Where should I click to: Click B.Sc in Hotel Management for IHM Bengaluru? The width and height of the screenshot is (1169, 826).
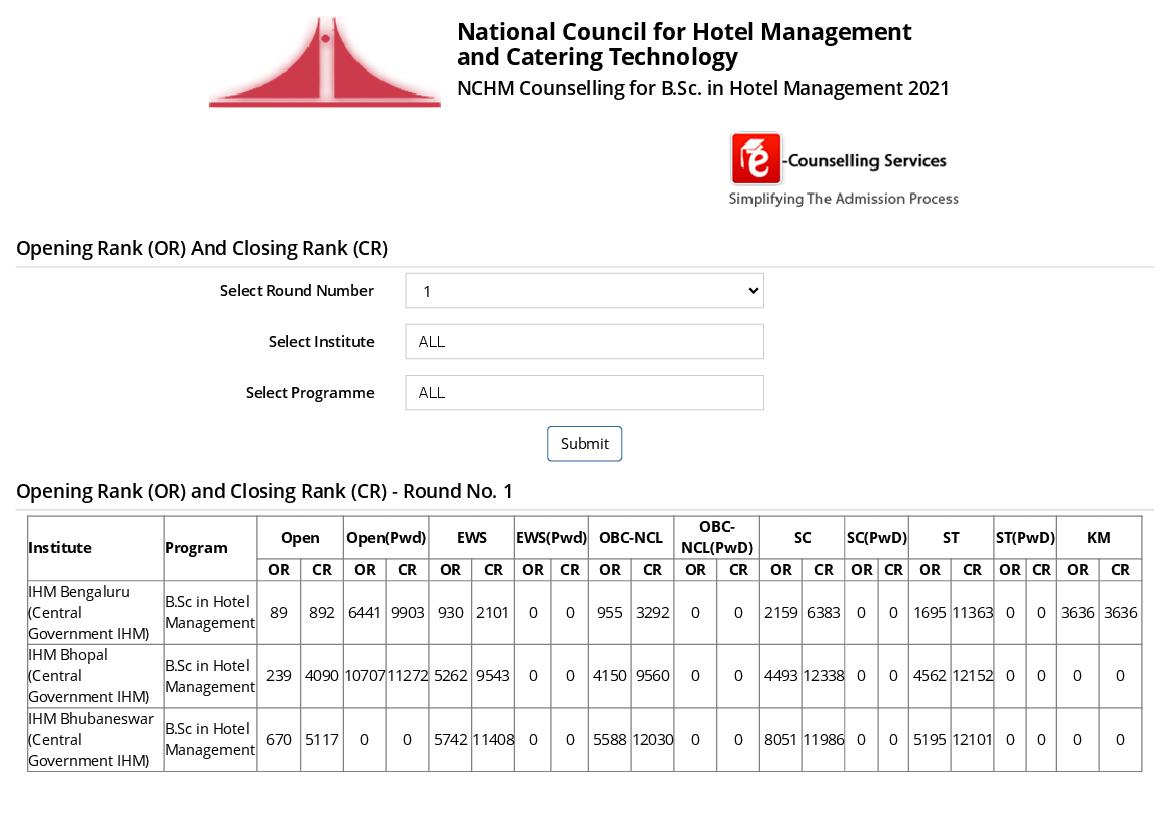[x=210, y=613]
